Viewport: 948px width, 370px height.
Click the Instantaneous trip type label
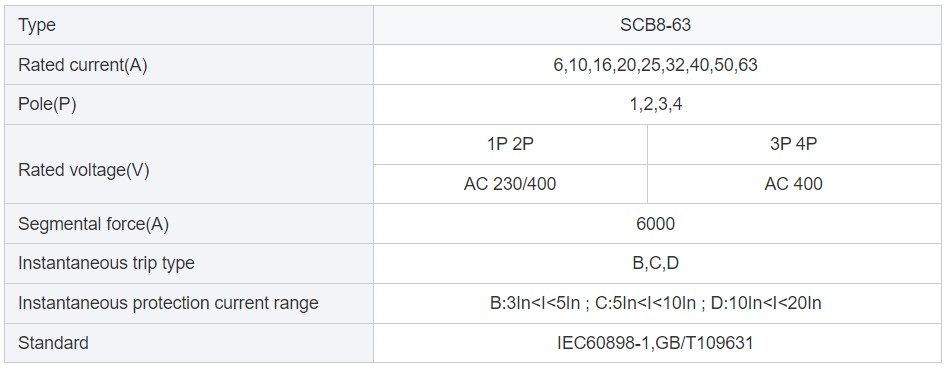click(106, 264)
